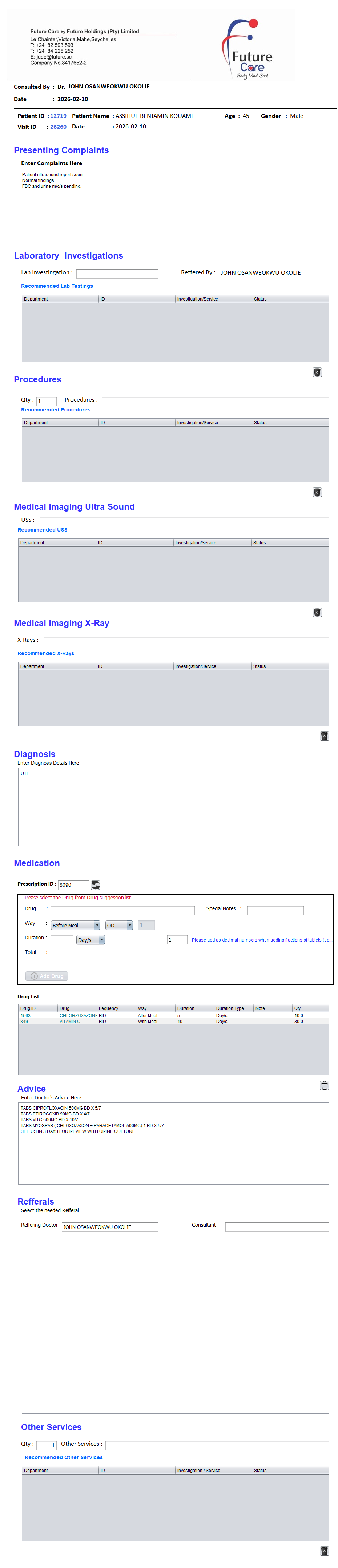This screenshot has width=338, height=1568.
Task: Focus the Drug name input field
Action: [x=122, y=910]
